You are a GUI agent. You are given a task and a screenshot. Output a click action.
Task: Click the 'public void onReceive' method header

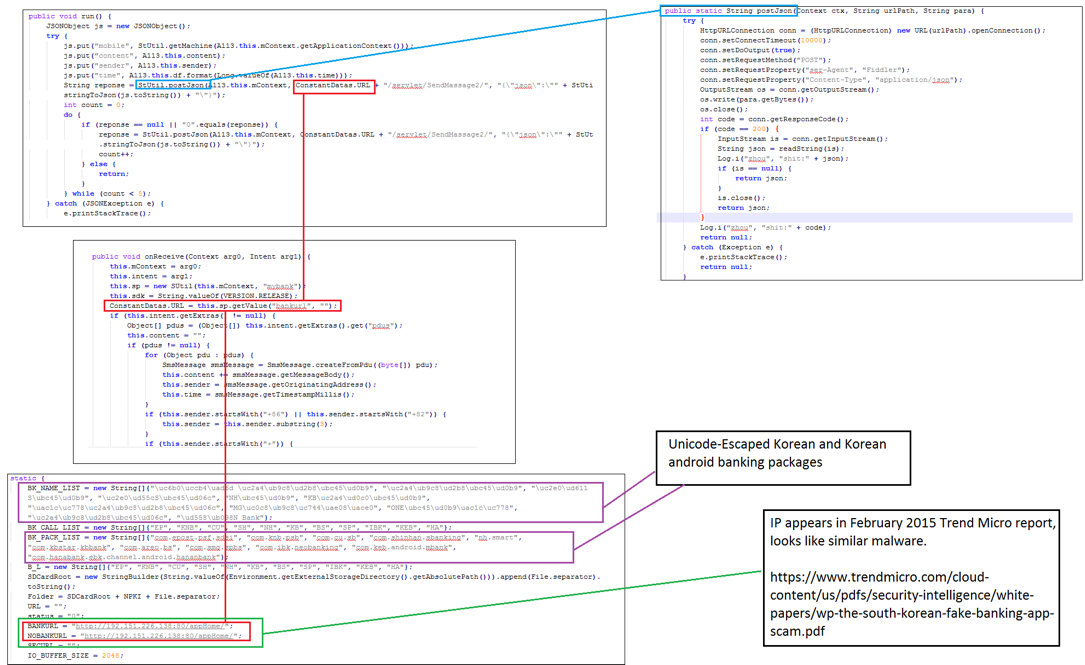point(200,257)
